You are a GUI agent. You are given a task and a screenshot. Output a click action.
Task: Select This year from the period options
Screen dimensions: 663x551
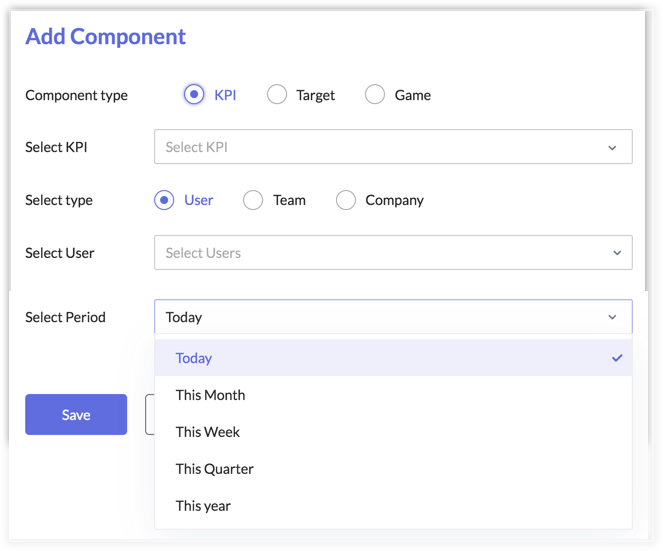tap(203, 506)
